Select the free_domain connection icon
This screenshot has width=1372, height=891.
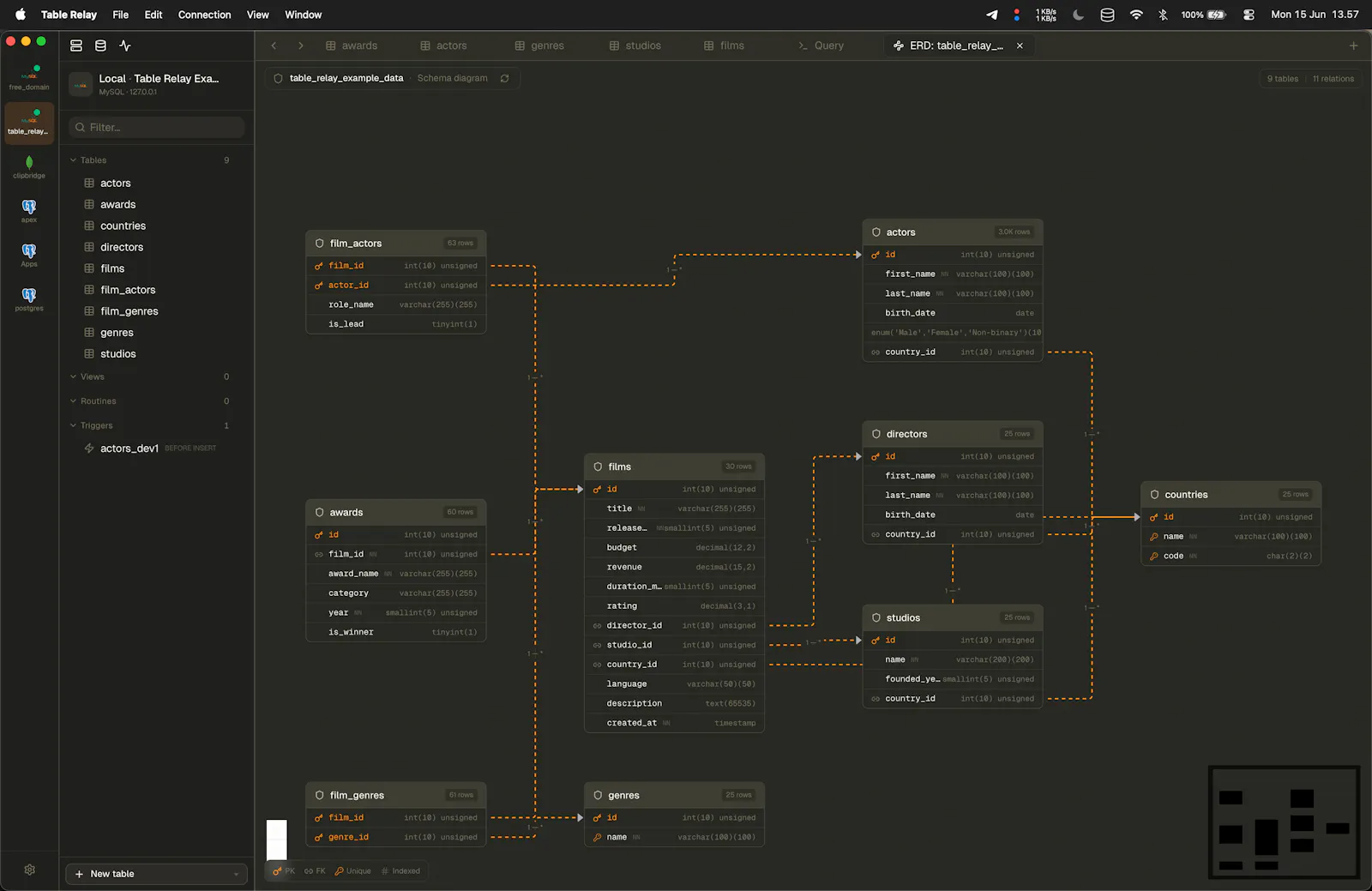pos(29,77)
